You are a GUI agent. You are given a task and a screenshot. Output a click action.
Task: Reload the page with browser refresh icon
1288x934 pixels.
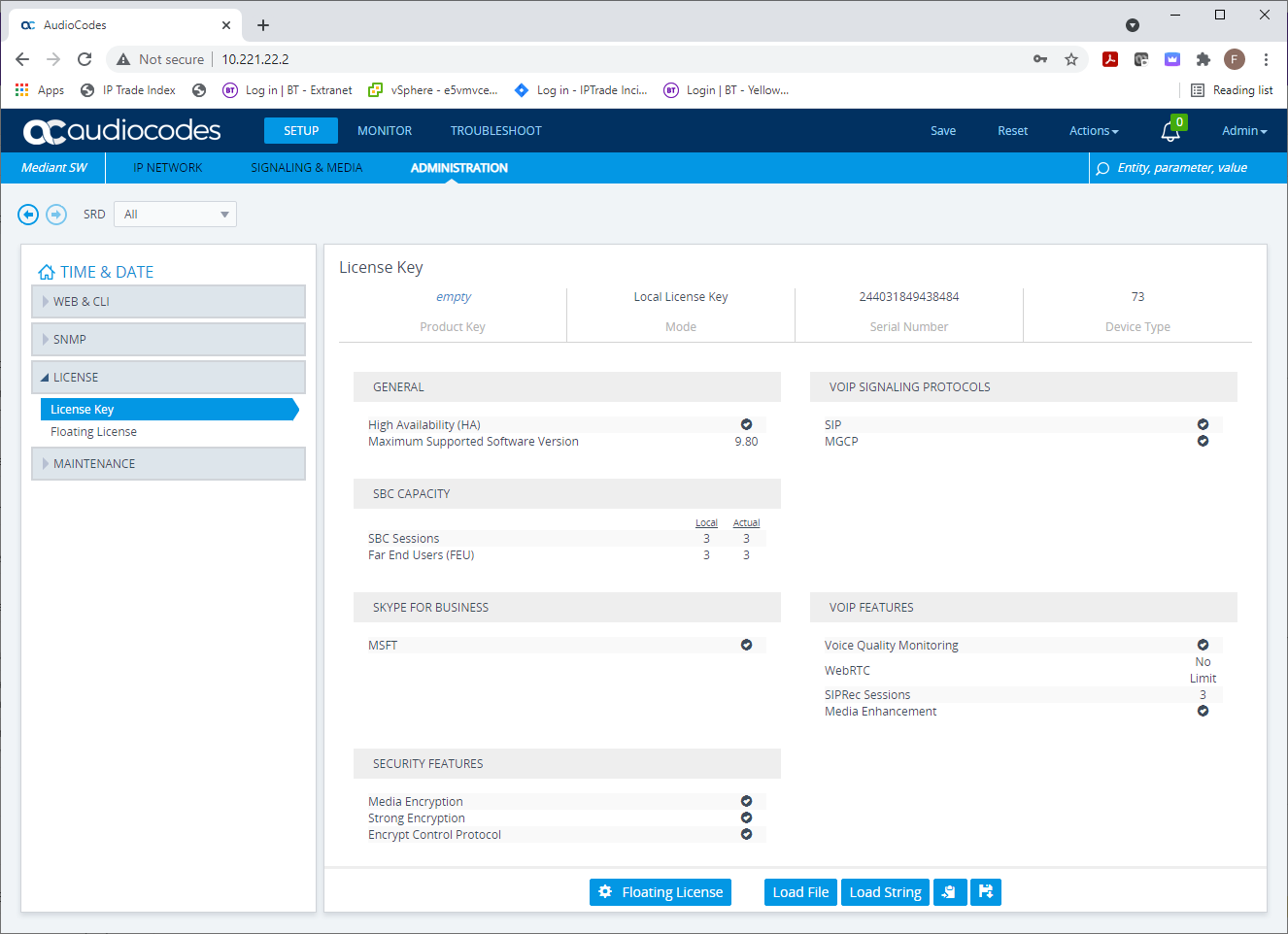(x=85, y=59)
